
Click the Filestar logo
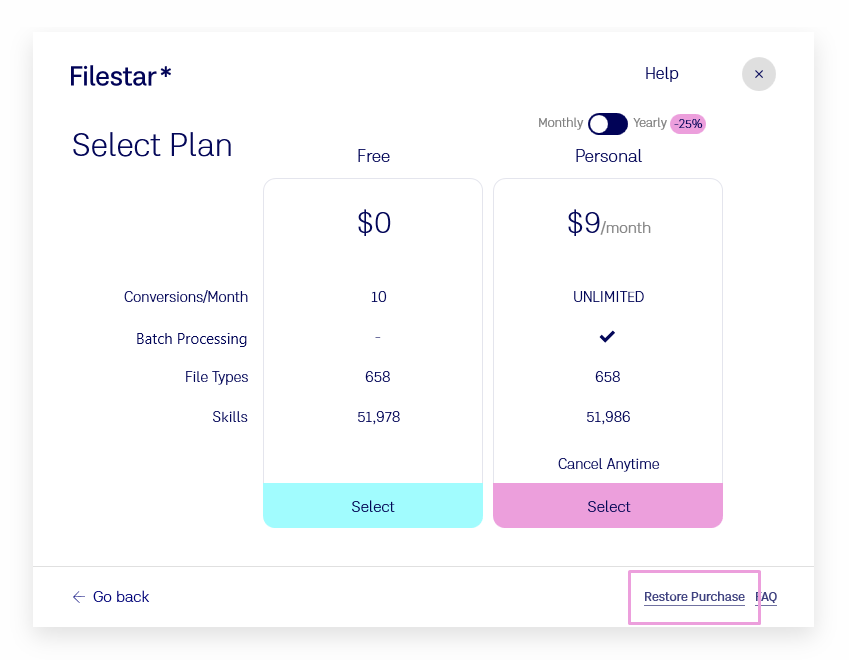[120, 75]
